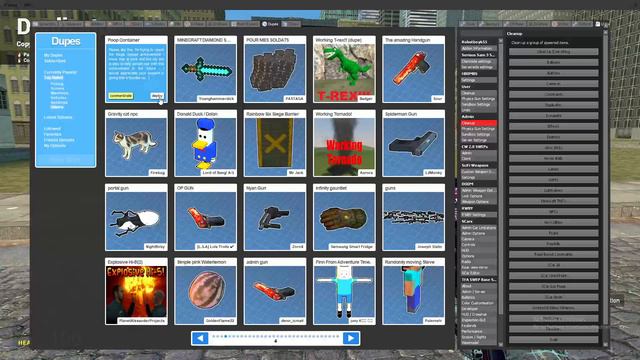The height and width of the screenshot is (360, 640).
Task: Pick the Rainbow Six Siege Barrier dupe
Action: point(275,143)
